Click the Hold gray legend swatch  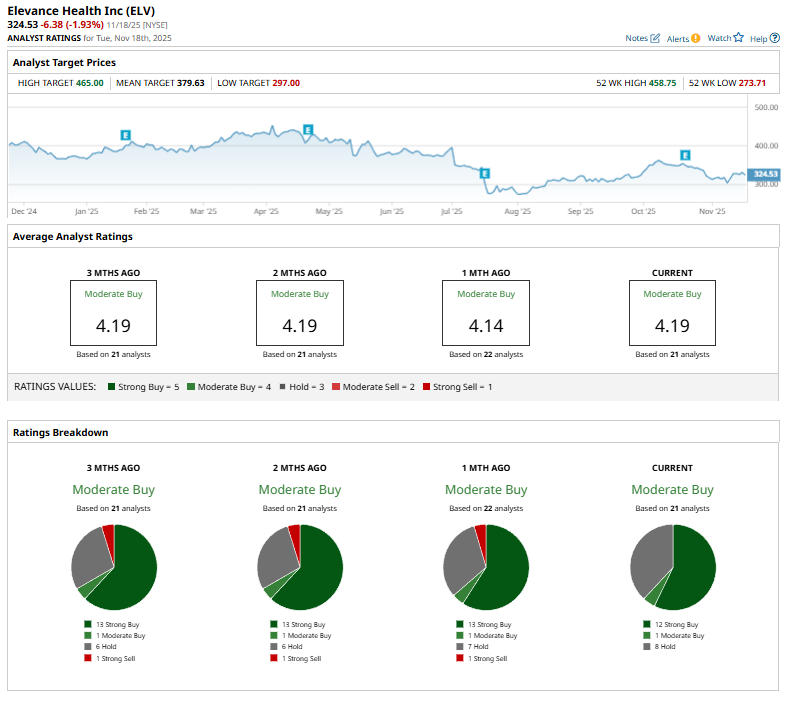tap(283, 387)
